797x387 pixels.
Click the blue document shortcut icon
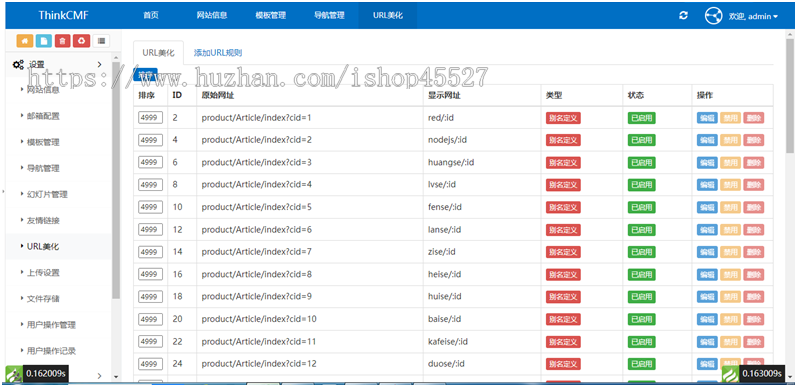pyautogui.click(x=44, y=41)
